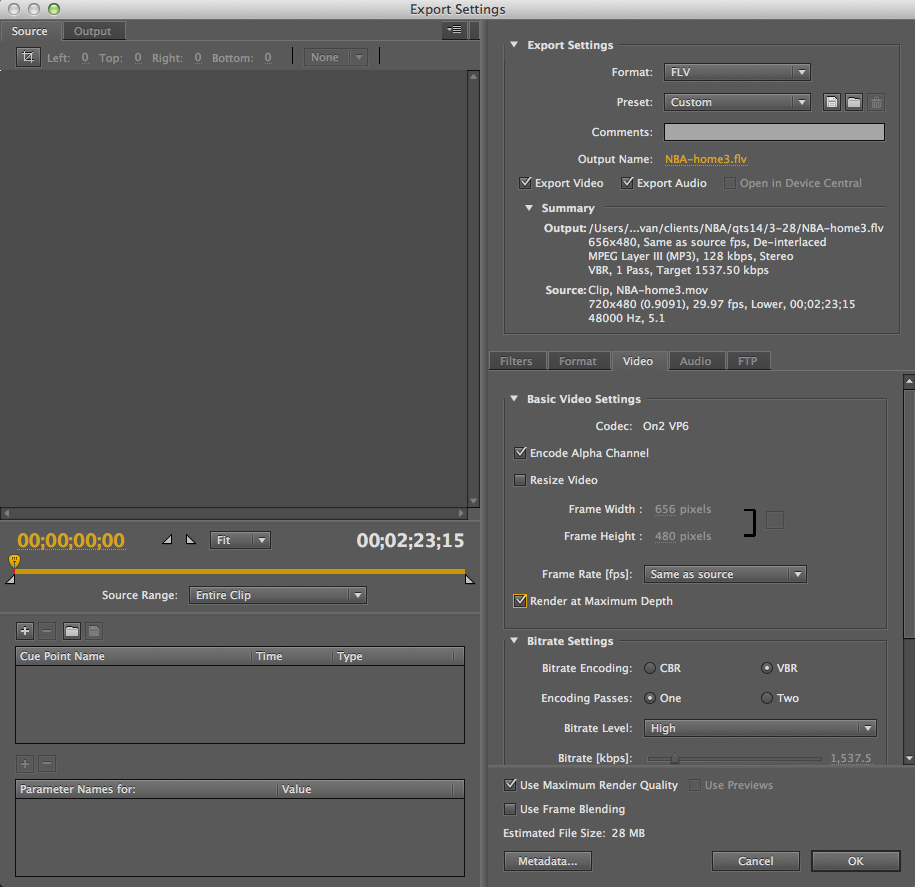Open the panel options menu icon
The width and height of the screenshot is (915, 887).
pyautogui.click(x=455, y=30)
